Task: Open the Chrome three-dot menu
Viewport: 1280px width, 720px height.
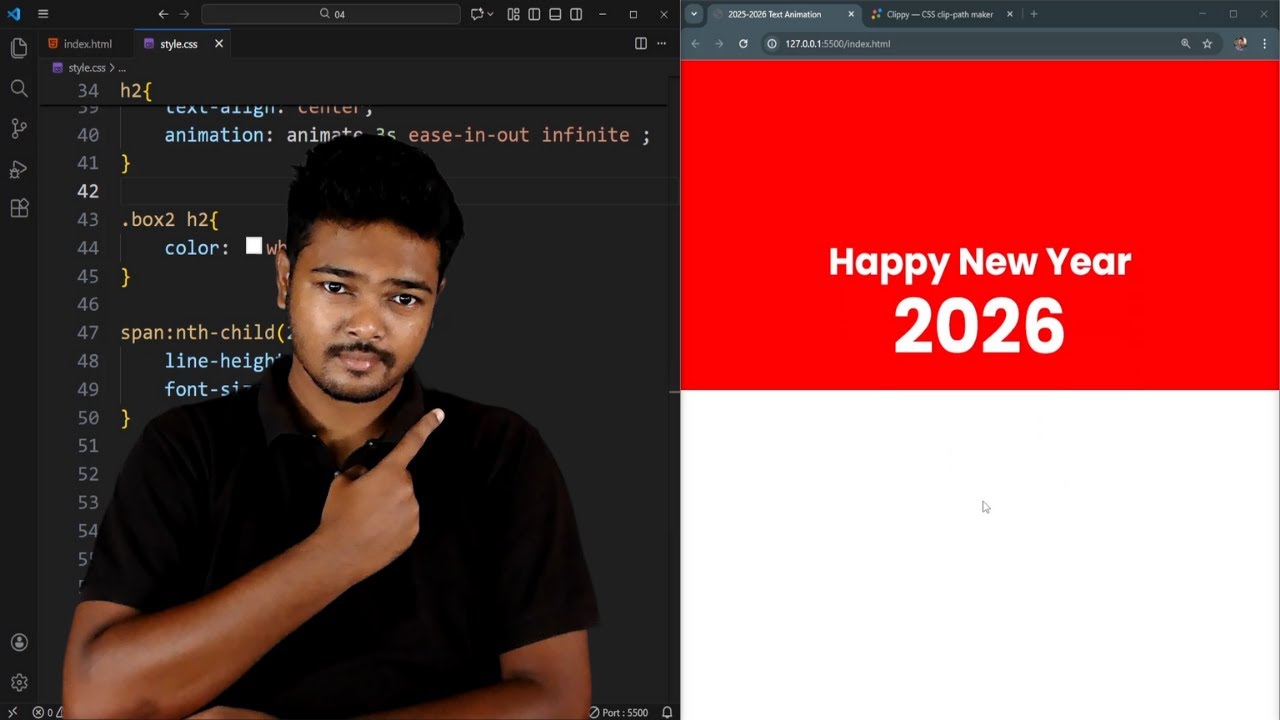Action: click(x=1265, y=44)
